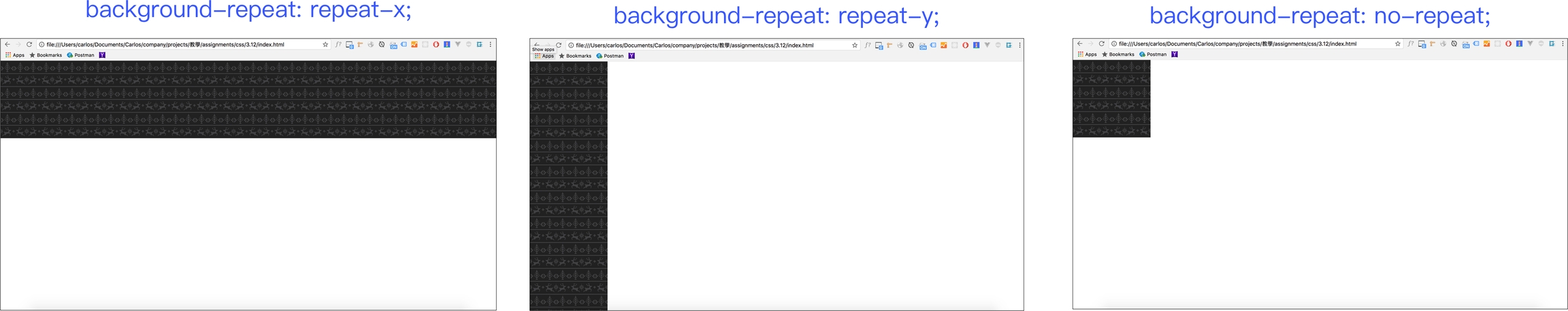Open the Bookmarks folder in the repeat-x window

[x=46, y=55]
